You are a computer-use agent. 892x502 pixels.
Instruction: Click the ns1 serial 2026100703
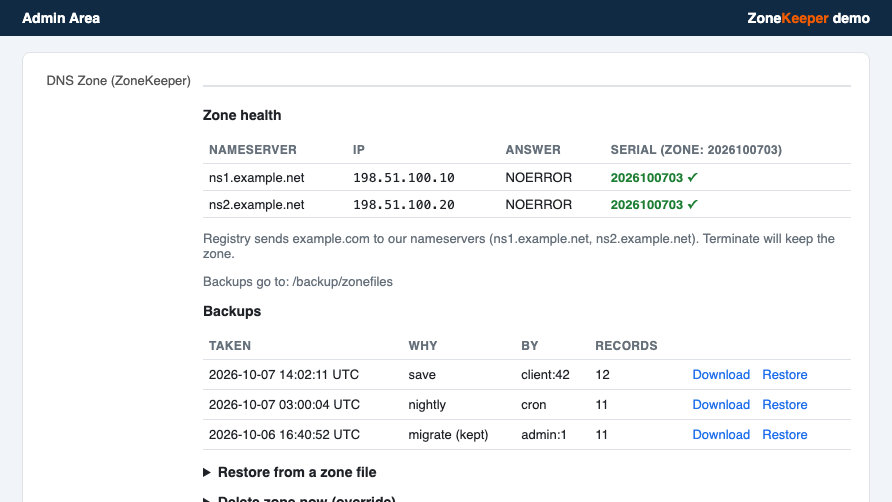coord(647,178)
